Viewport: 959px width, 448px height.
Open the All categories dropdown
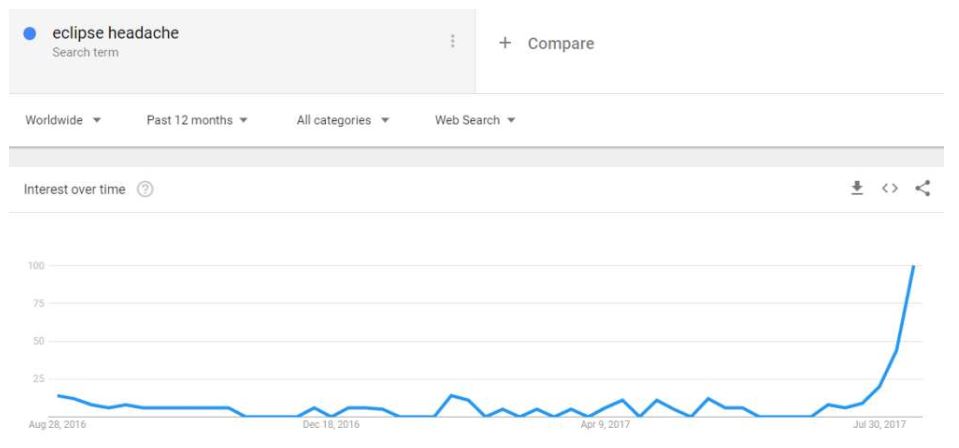click(342, 120)
